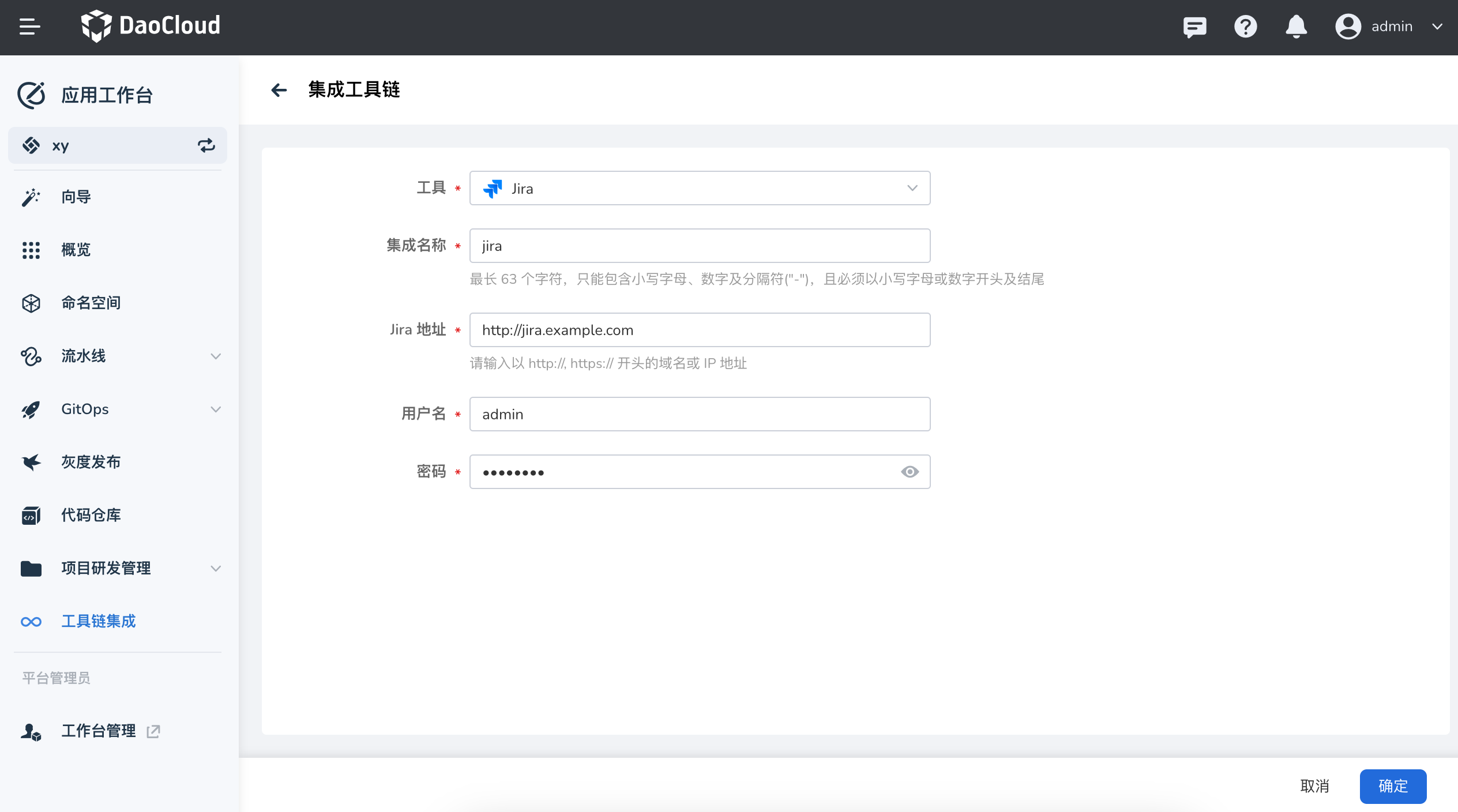Click the workspace switch icon next to xy
The height and width of the screenshot is (812, 1458).
[206, 145]
